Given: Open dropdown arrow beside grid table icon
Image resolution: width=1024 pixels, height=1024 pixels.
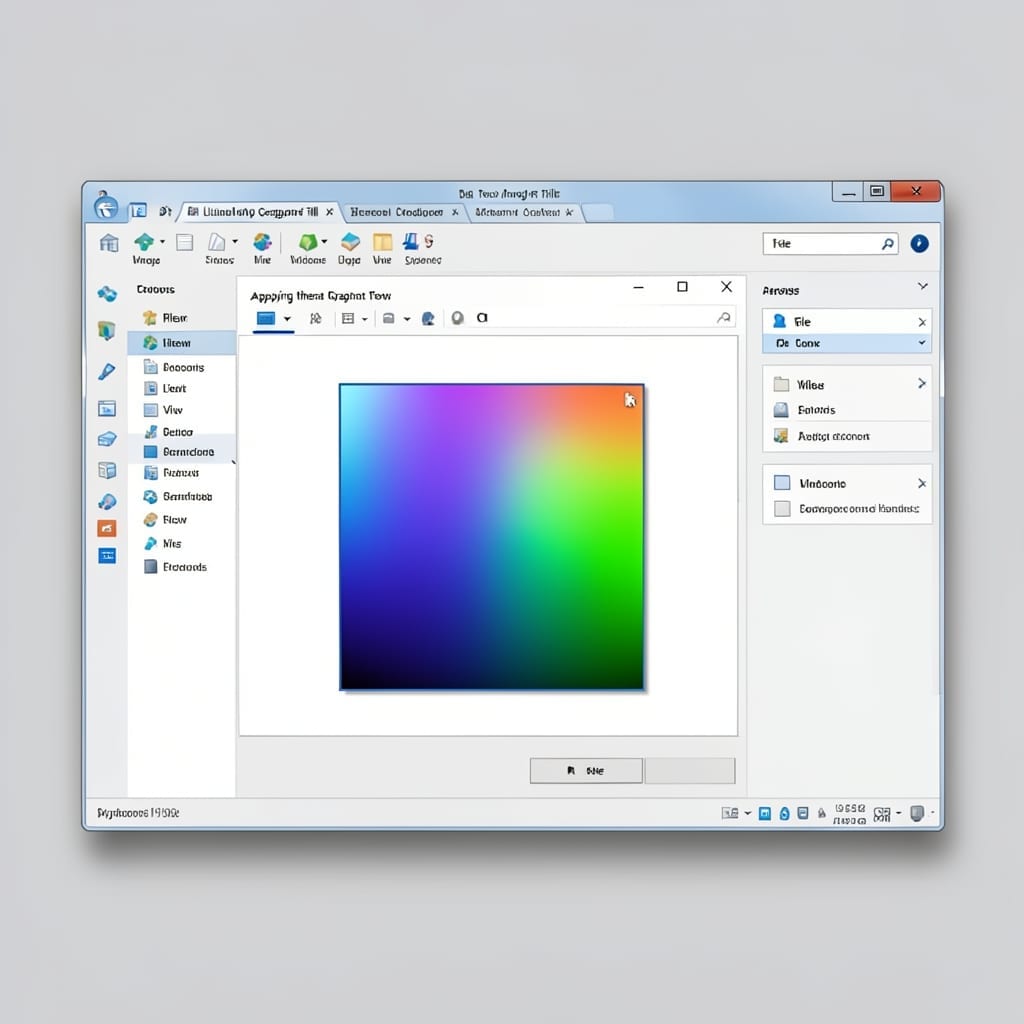Looking at the screenshot, I should 365,319.
